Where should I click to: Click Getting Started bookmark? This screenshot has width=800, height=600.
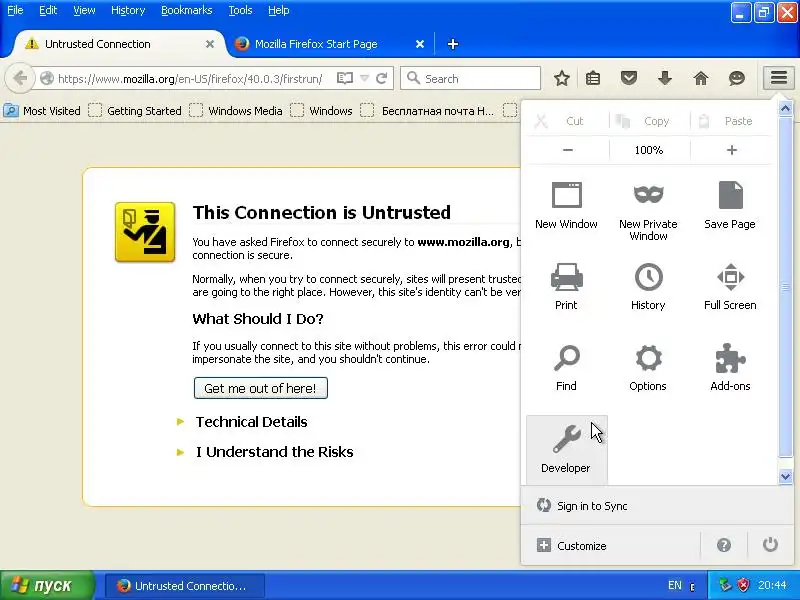(135, 111)
